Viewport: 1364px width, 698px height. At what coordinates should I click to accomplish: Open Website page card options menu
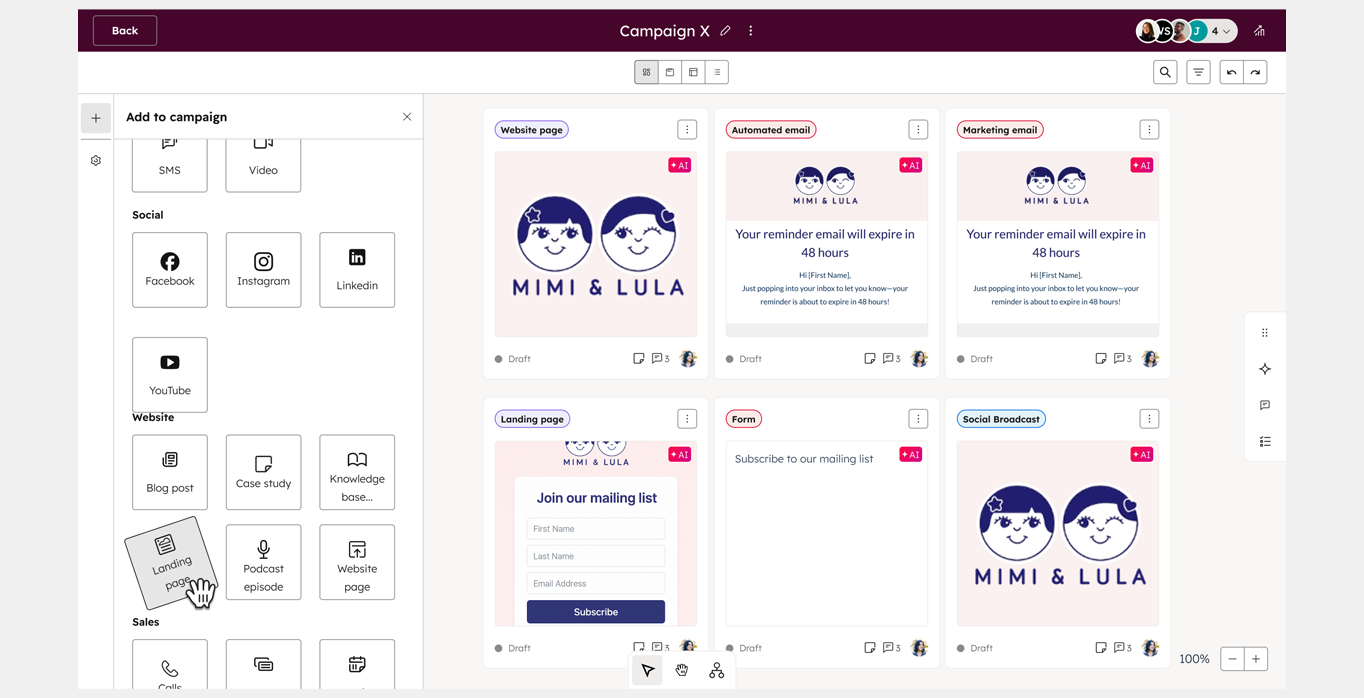(x=687, y=130)
